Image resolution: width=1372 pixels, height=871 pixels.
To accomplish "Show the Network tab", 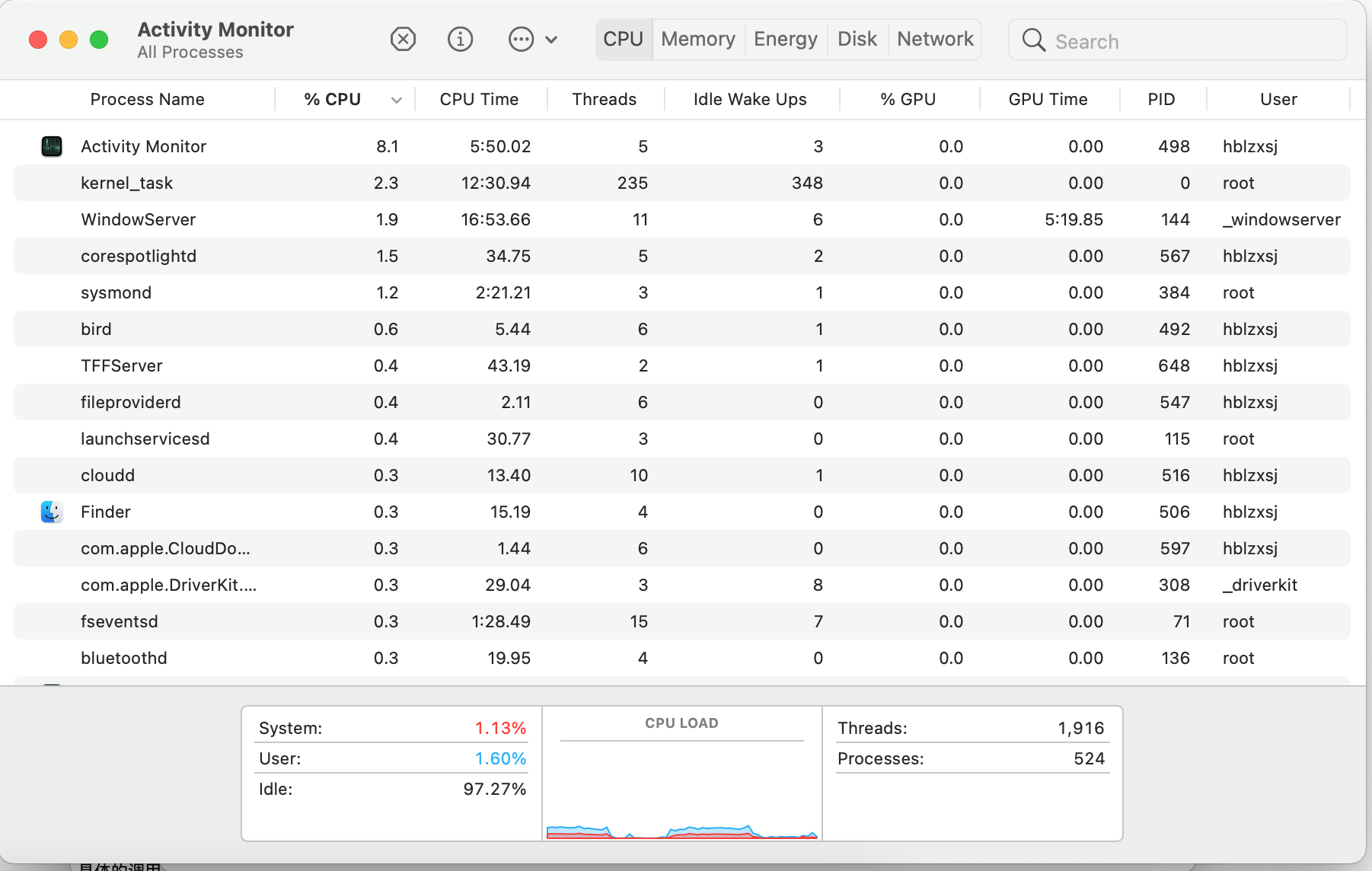I will click(x=935, y=39).
